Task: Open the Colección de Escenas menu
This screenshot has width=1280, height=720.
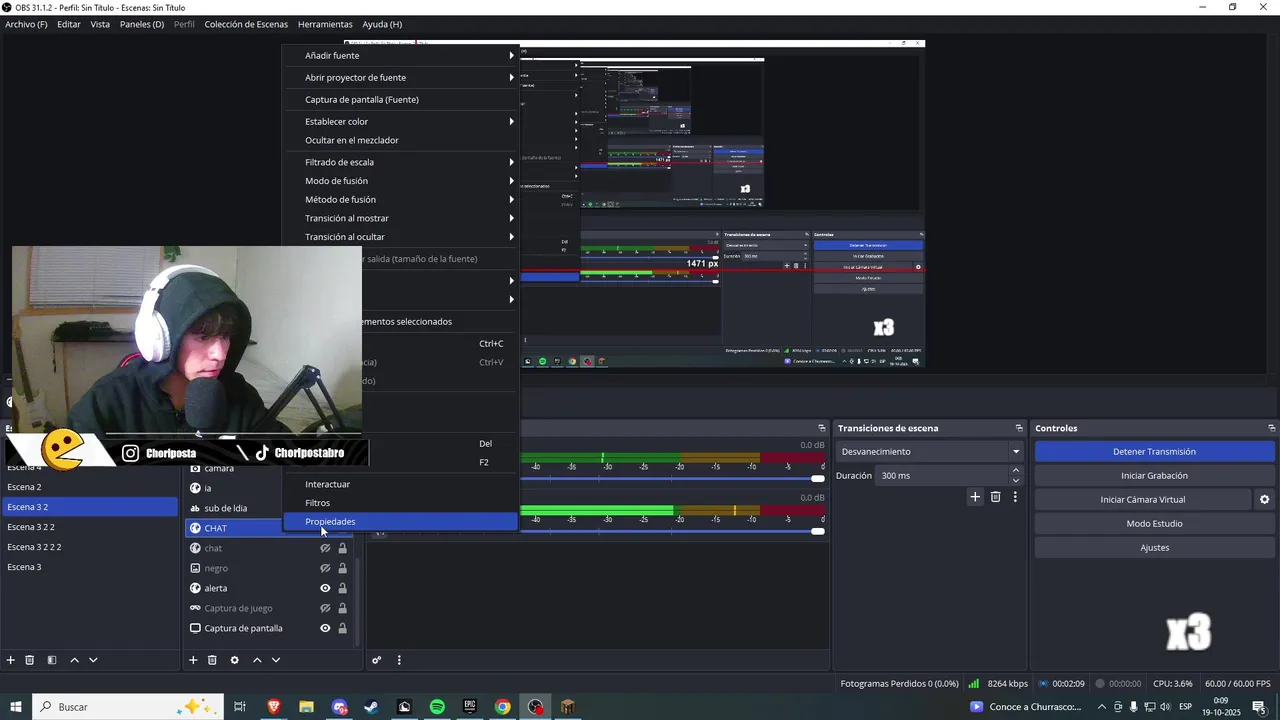Action: pyautogui.click(x=246, y=24)
